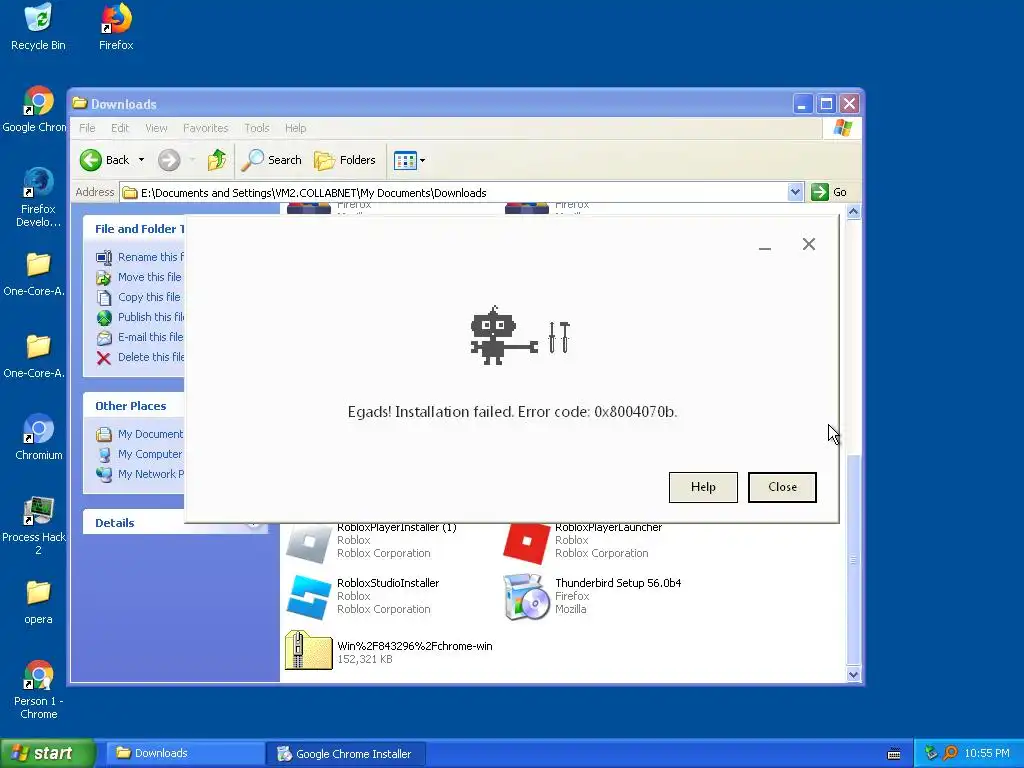Viewport: 1024px width, 768px height.
Task: Open Google Chrome desktop shortcut
Action: [37, 109]
